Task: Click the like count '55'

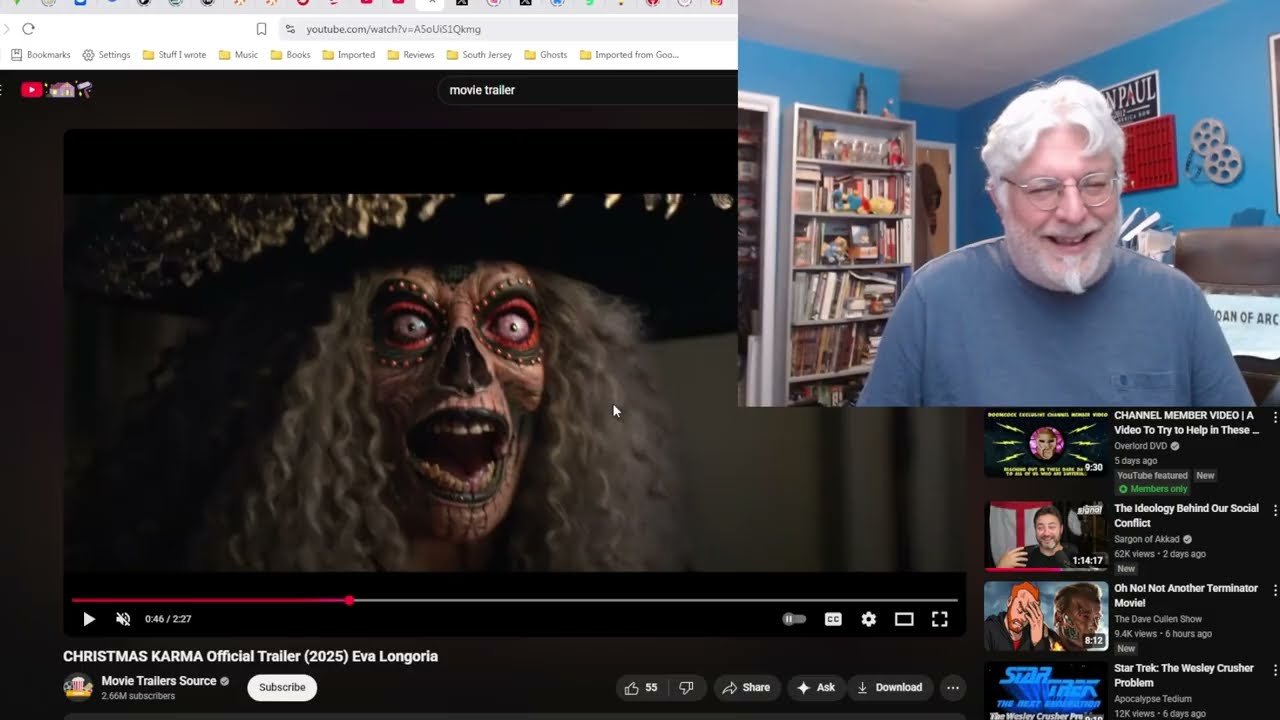Action: point(651,688)
